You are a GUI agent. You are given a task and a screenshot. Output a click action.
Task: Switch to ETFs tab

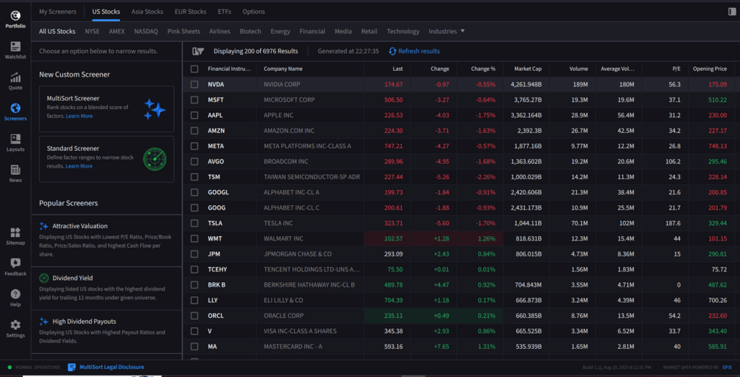225,11
